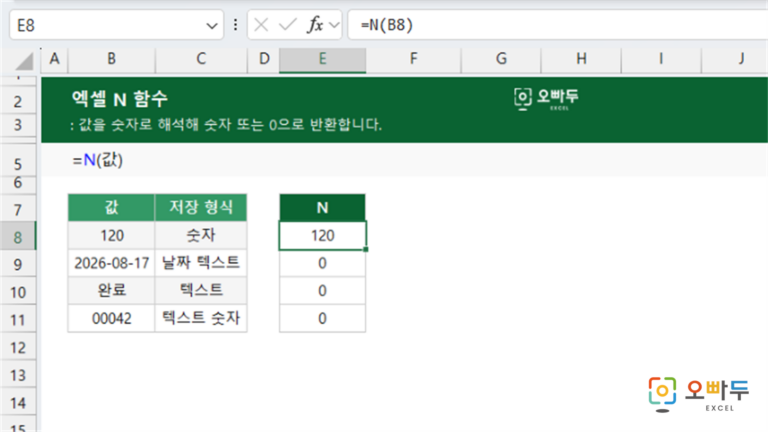
Task: Select row 14 header
Action: click(x=18, y=403)
